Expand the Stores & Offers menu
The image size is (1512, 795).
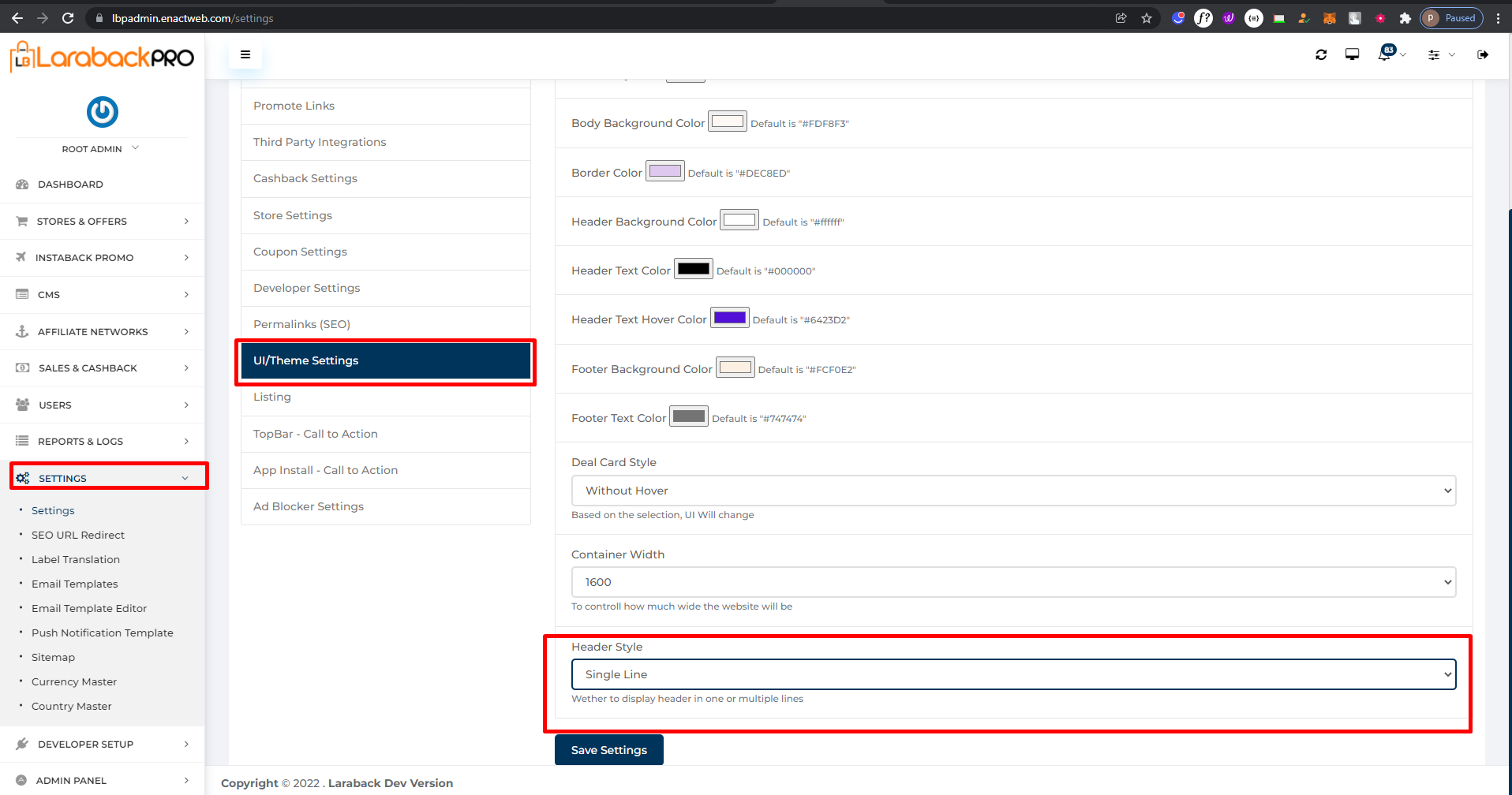[x=82, y=221]
